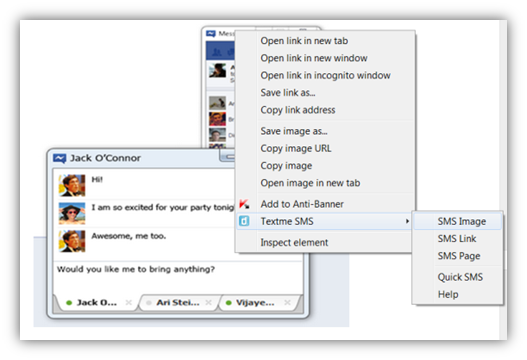The height and width of the screenshot is (360, 527).
Task: Click the Textme SMS blue icon
Action: point(244,221)
